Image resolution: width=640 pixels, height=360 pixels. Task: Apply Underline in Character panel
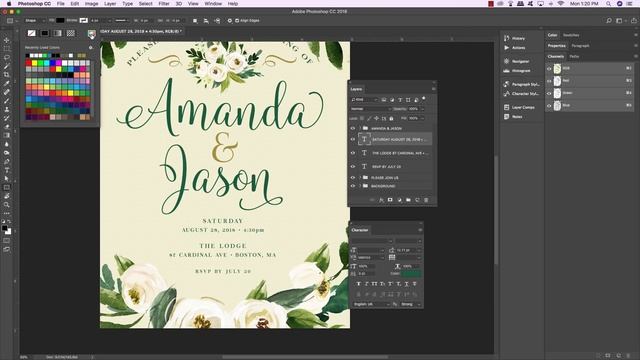[x=407, y=284]
